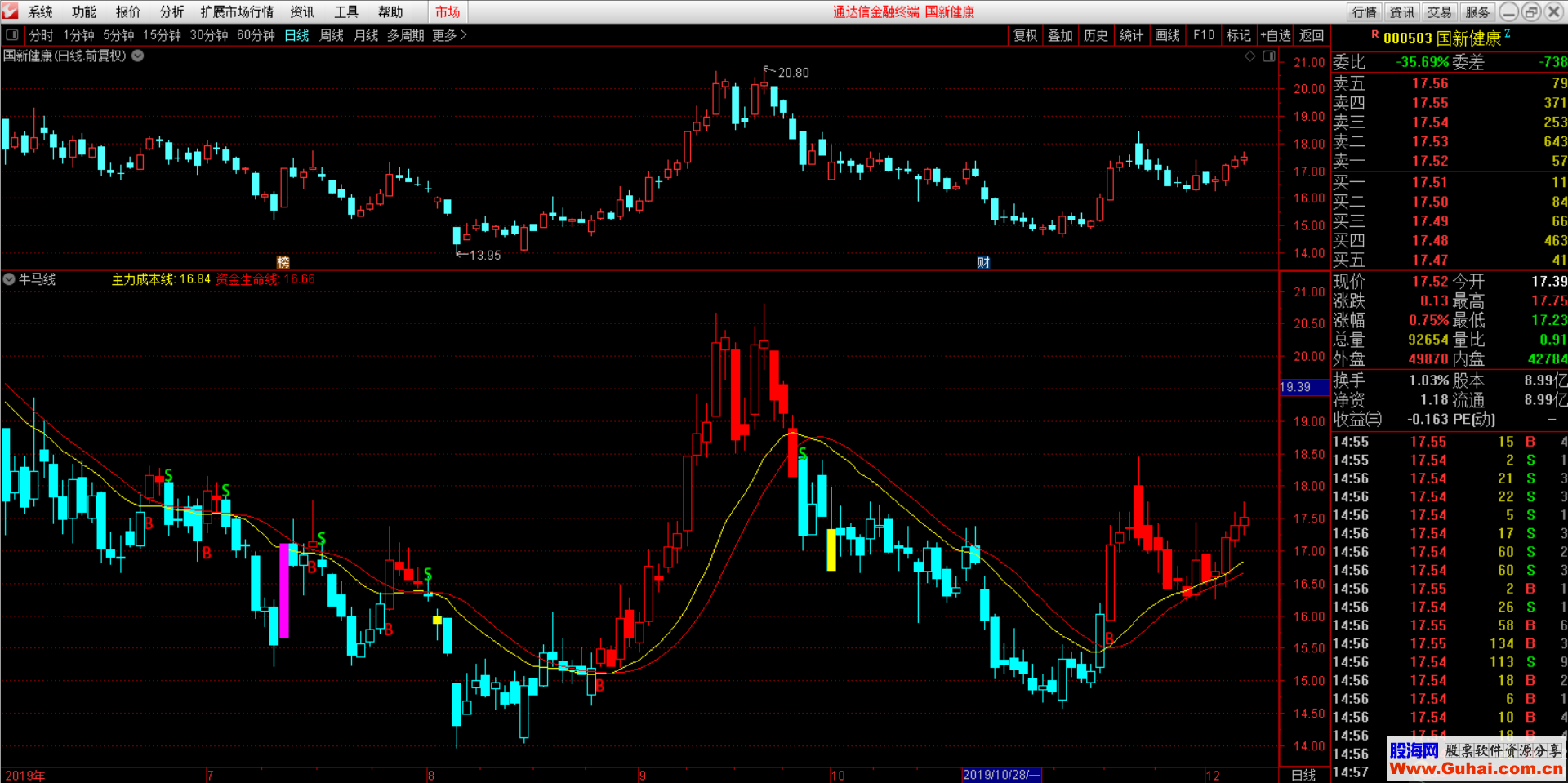Open the 工具 menu

346,11
